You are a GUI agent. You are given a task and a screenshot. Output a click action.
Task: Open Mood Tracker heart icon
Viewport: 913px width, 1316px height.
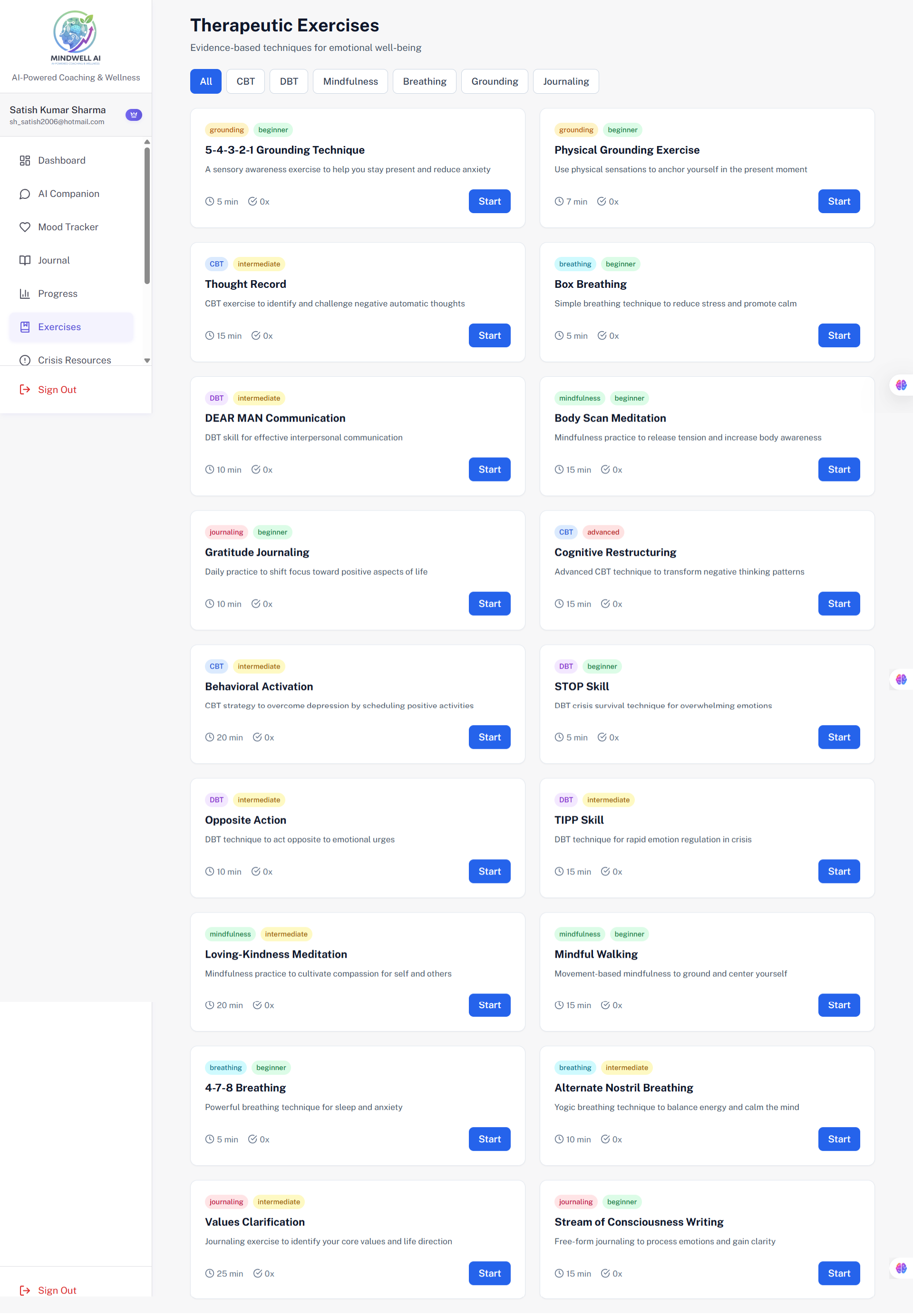tap(25, 226)
